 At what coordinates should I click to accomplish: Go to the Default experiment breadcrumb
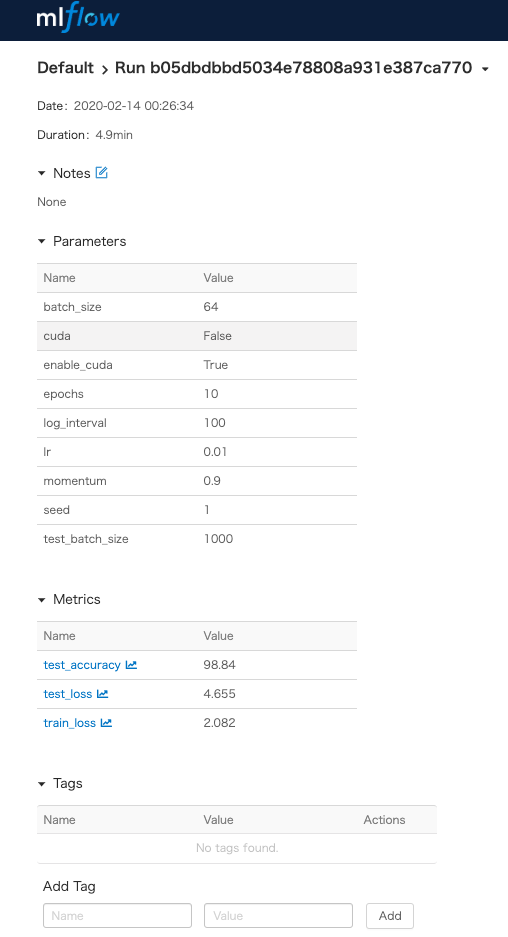point(65,68)
